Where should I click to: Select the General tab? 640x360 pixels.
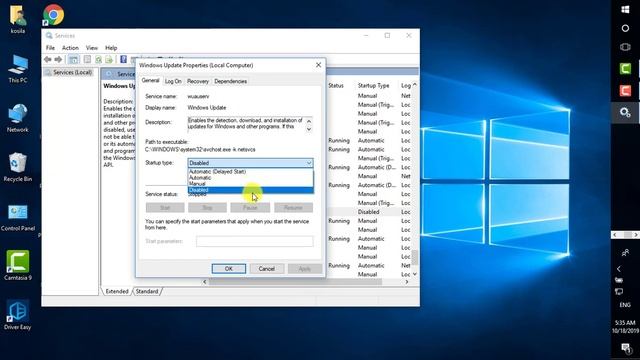click(x=150, y=80)
